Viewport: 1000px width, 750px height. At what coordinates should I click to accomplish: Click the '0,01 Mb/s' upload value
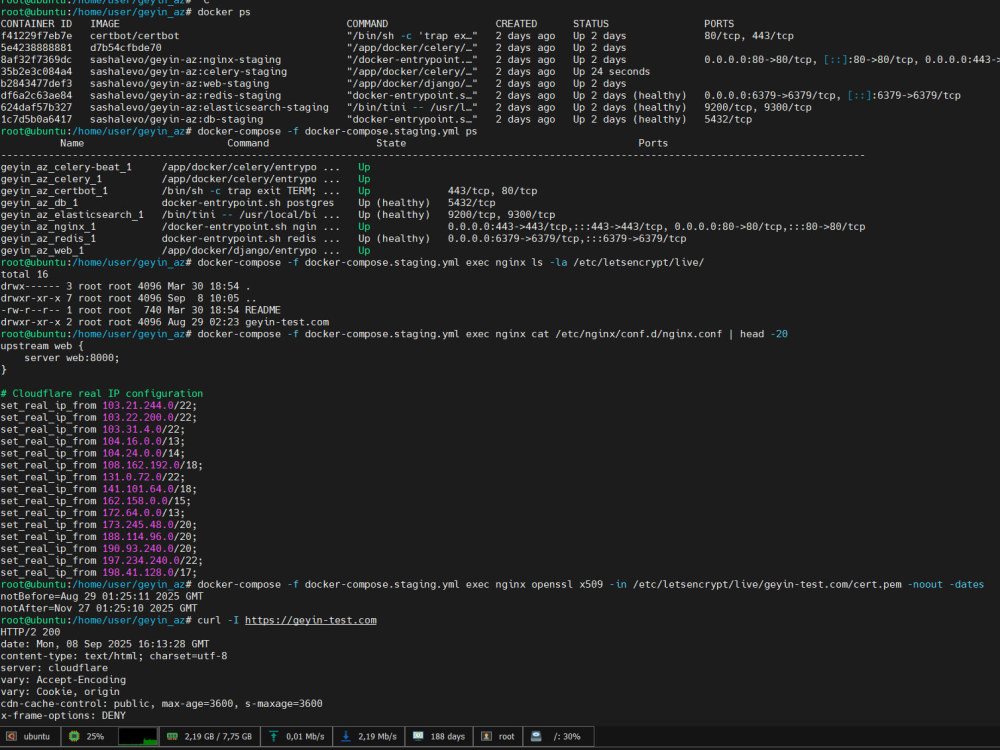tap(305, 737)
